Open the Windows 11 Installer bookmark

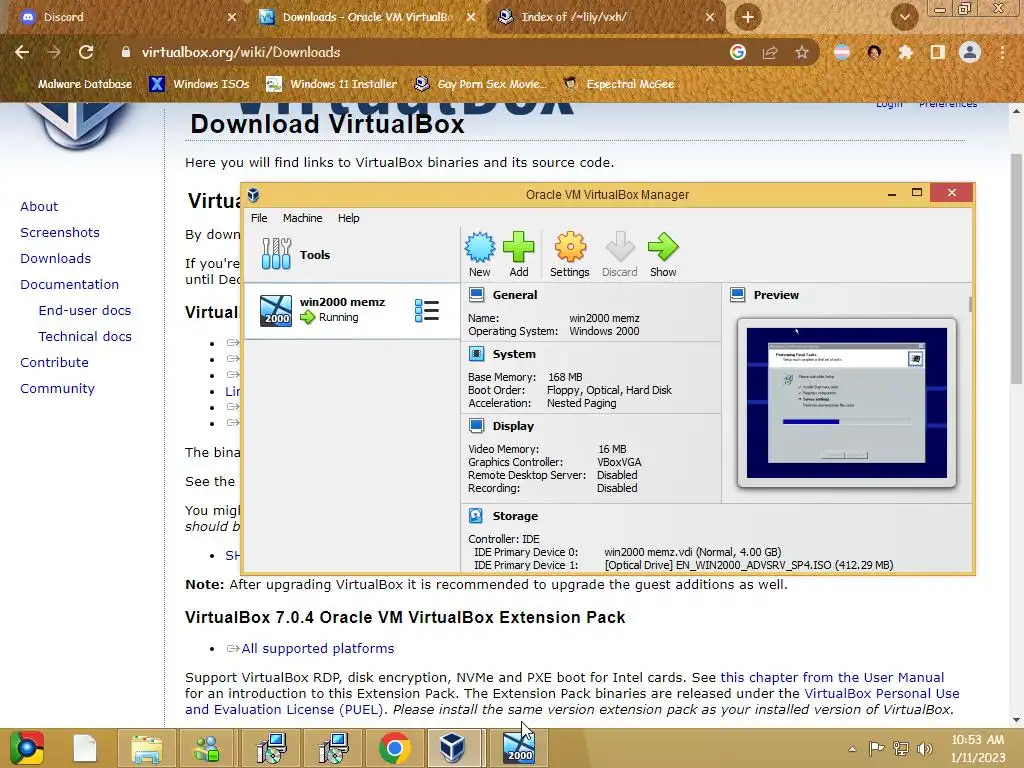click(332, 84)
